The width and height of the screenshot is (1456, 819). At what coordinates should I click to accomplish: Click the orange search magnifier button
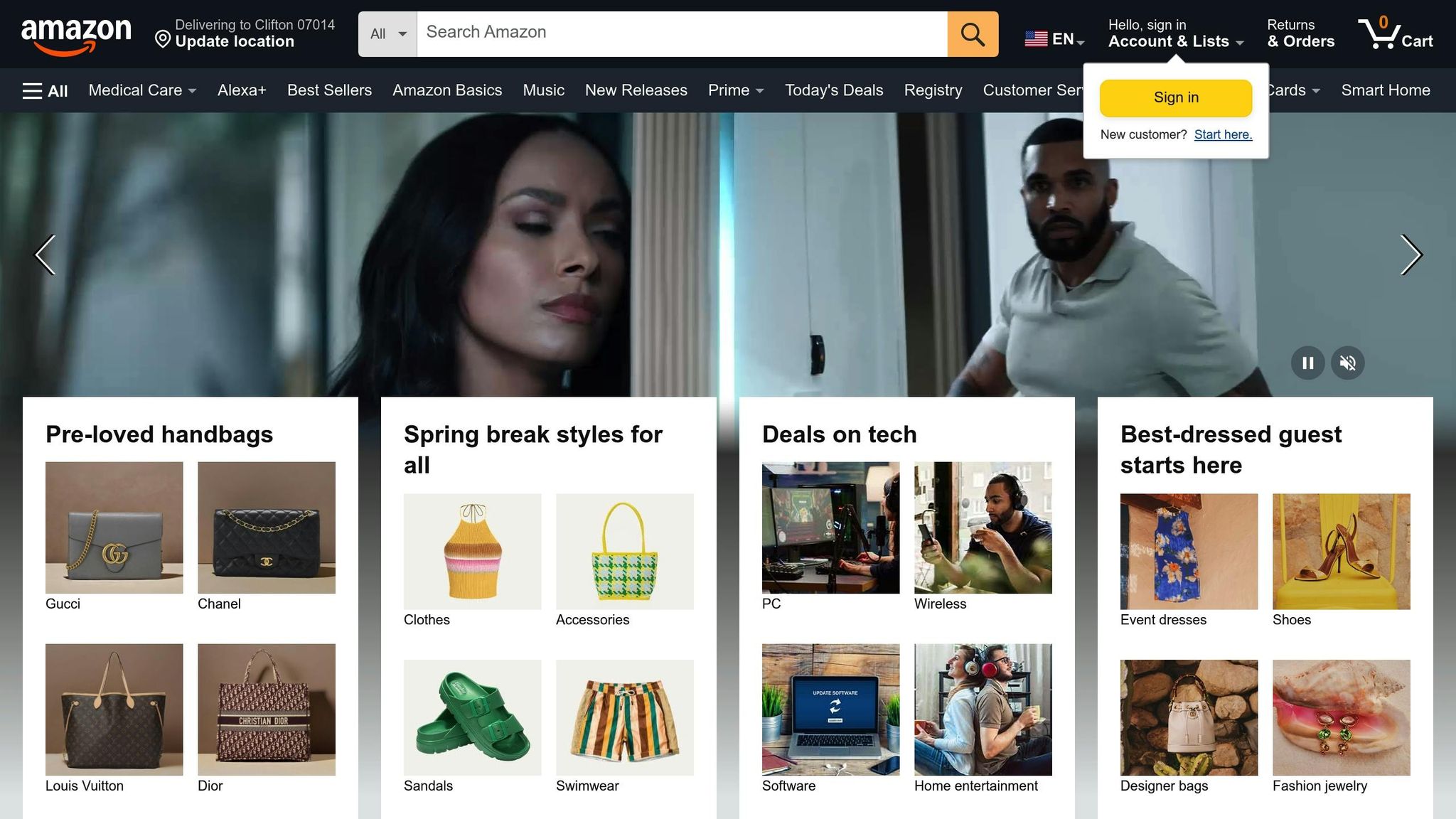[973, 34]
